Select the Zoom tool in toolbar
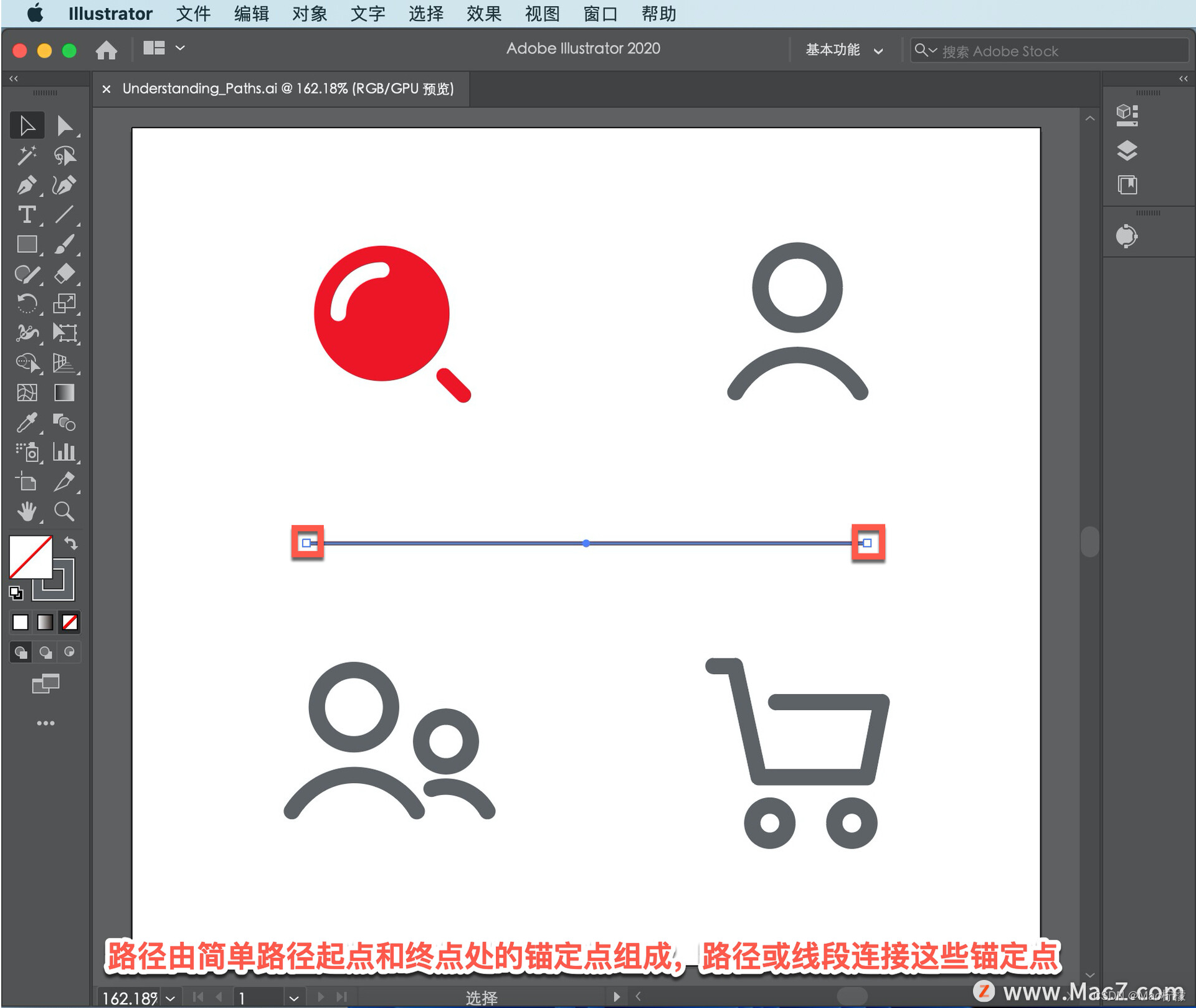The image size is (1196, 1008). pyautogui.click(x=64, y=511)
